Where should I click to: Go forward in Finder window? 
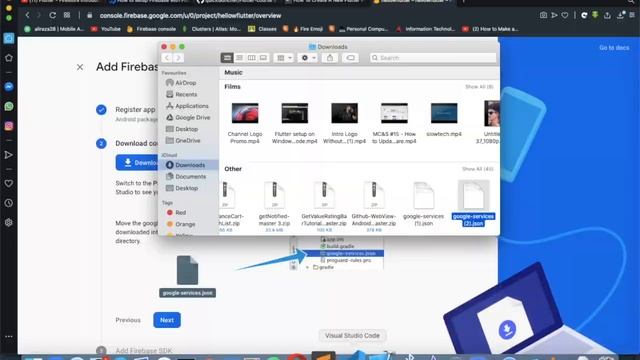(178, 58)
